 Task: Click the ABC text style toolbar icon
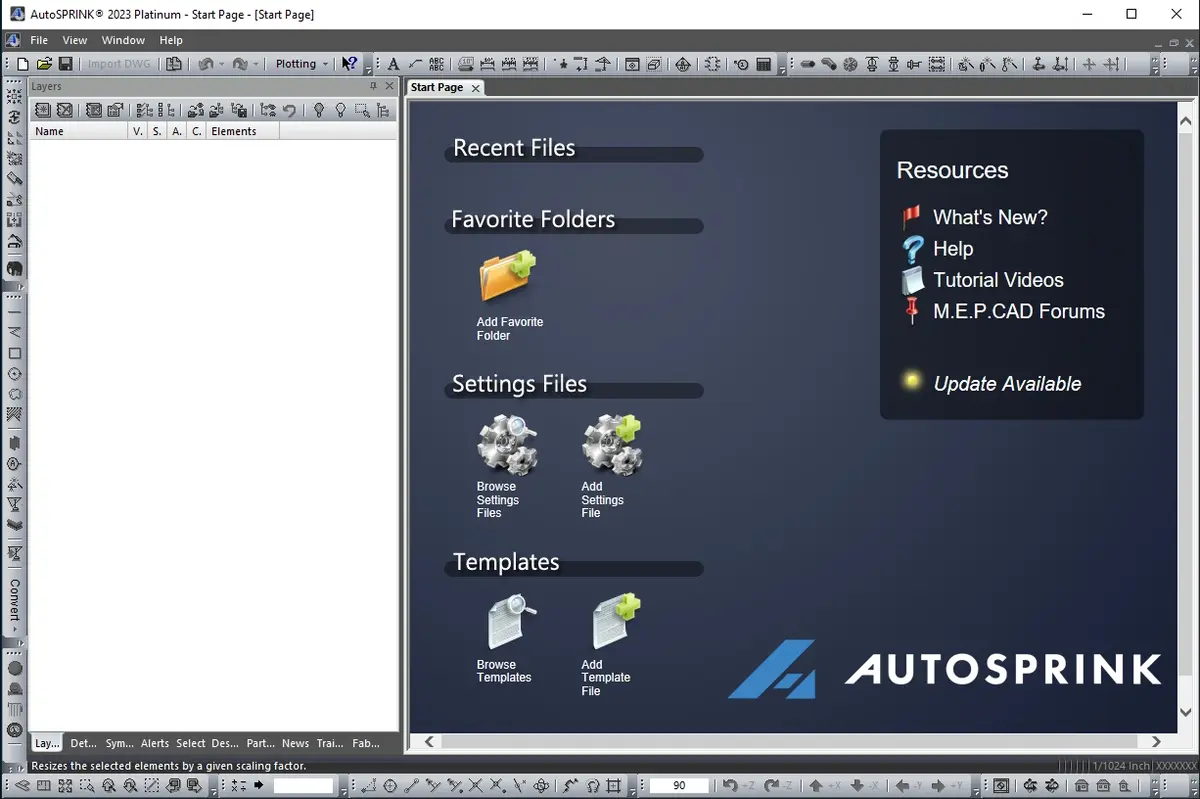pyautogui.click(x=437, y=64)
